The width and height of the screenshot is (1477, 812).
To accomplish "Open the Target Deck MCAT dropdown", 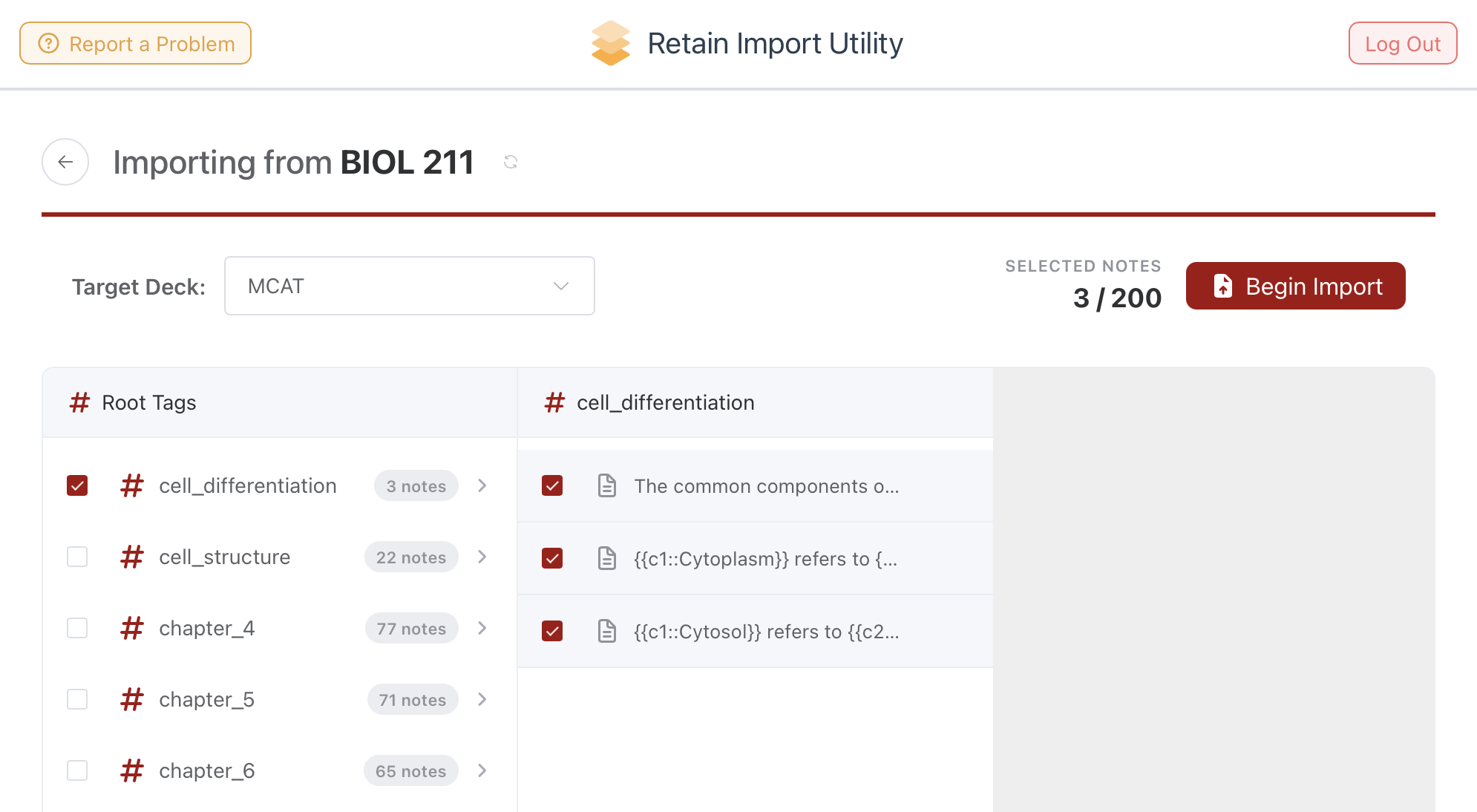I will tap(409, 286).
